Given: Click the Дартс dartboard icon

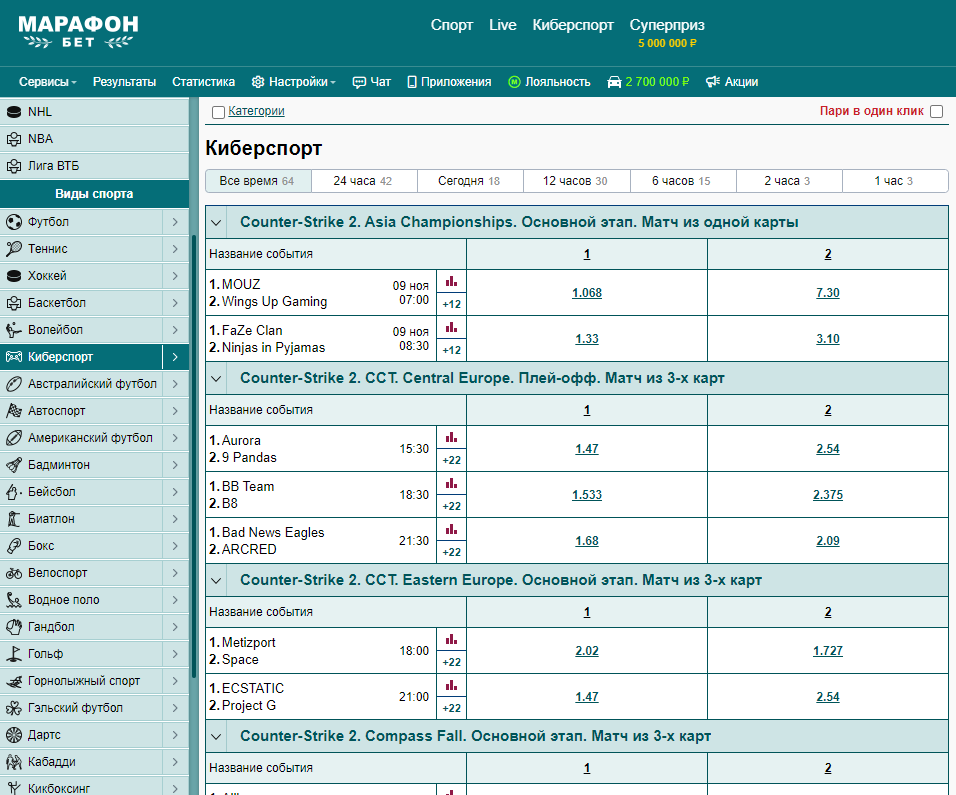Looking at the screenshot, I should coord(13,735).
